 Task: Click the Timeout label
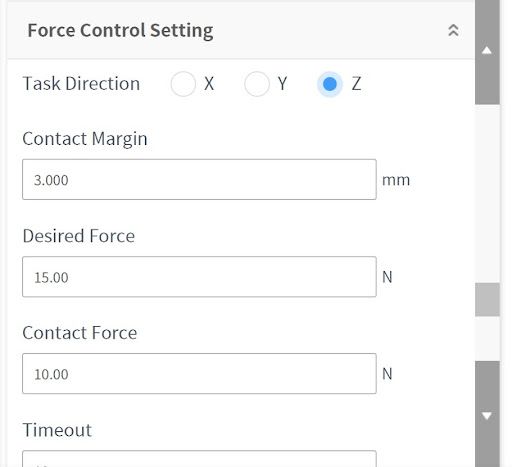click(x=57, y=430)
